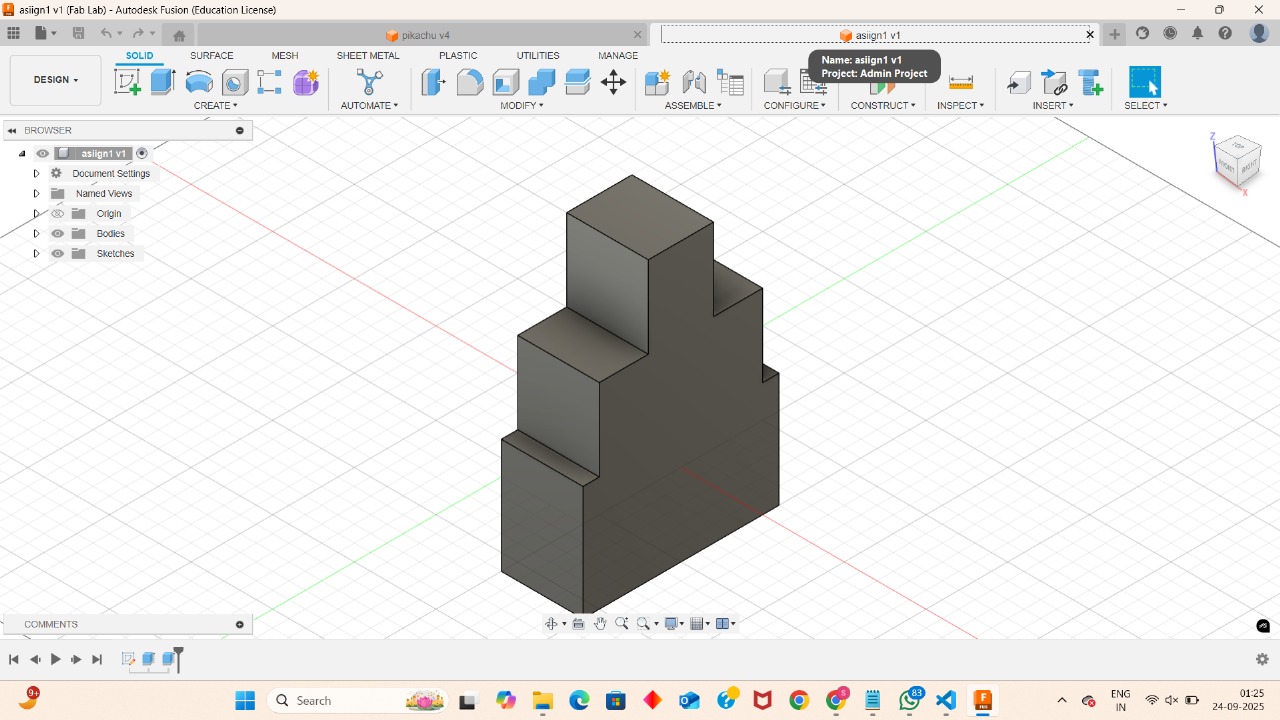This screenshot has height=720, width=1280.
Task: Select the Extrude tool
Action: pyautogui.click(x=162, y=82)
